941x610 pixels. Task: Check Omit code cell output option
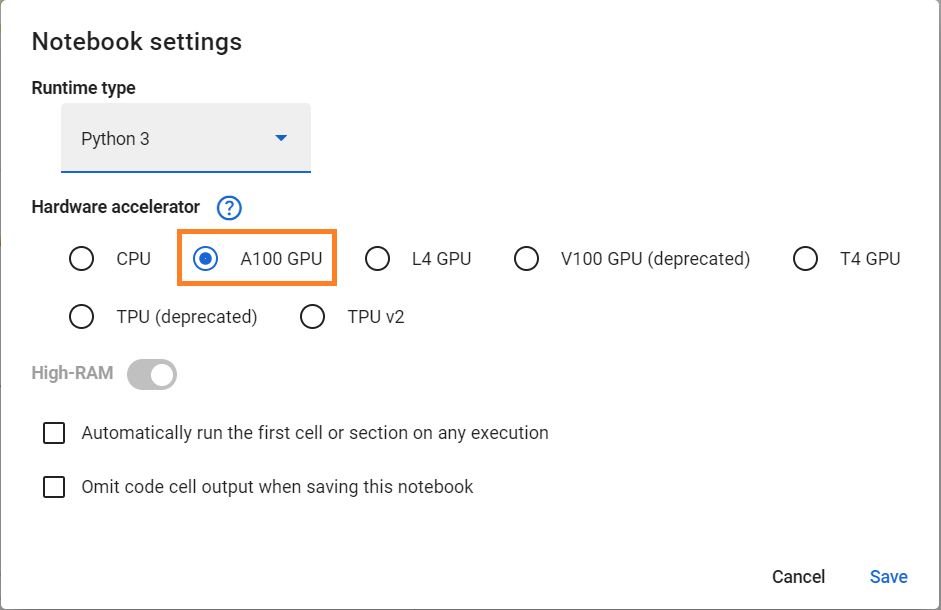click(x=54, y=487)
